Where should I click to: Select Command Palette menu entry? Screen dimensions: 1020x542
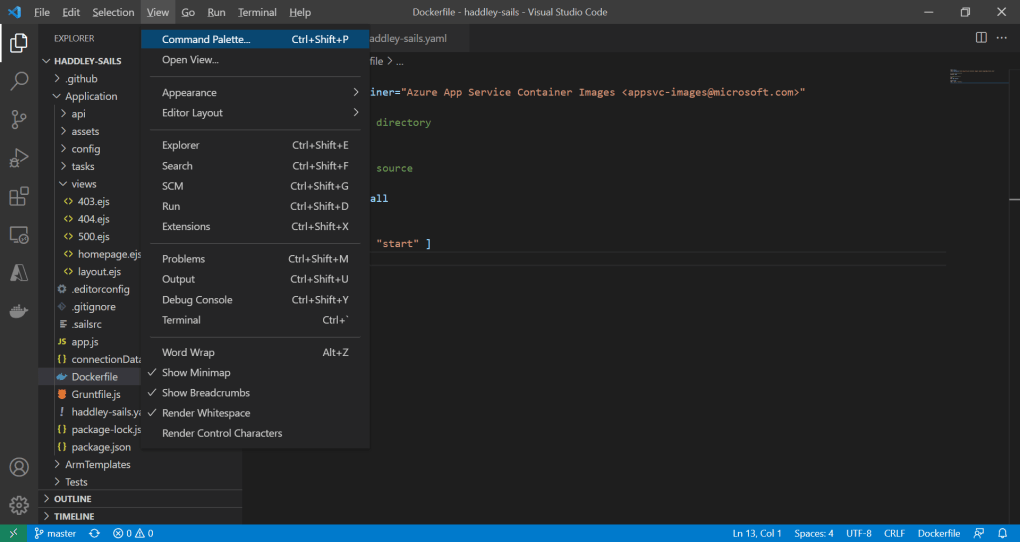click(x=206, y=40)
